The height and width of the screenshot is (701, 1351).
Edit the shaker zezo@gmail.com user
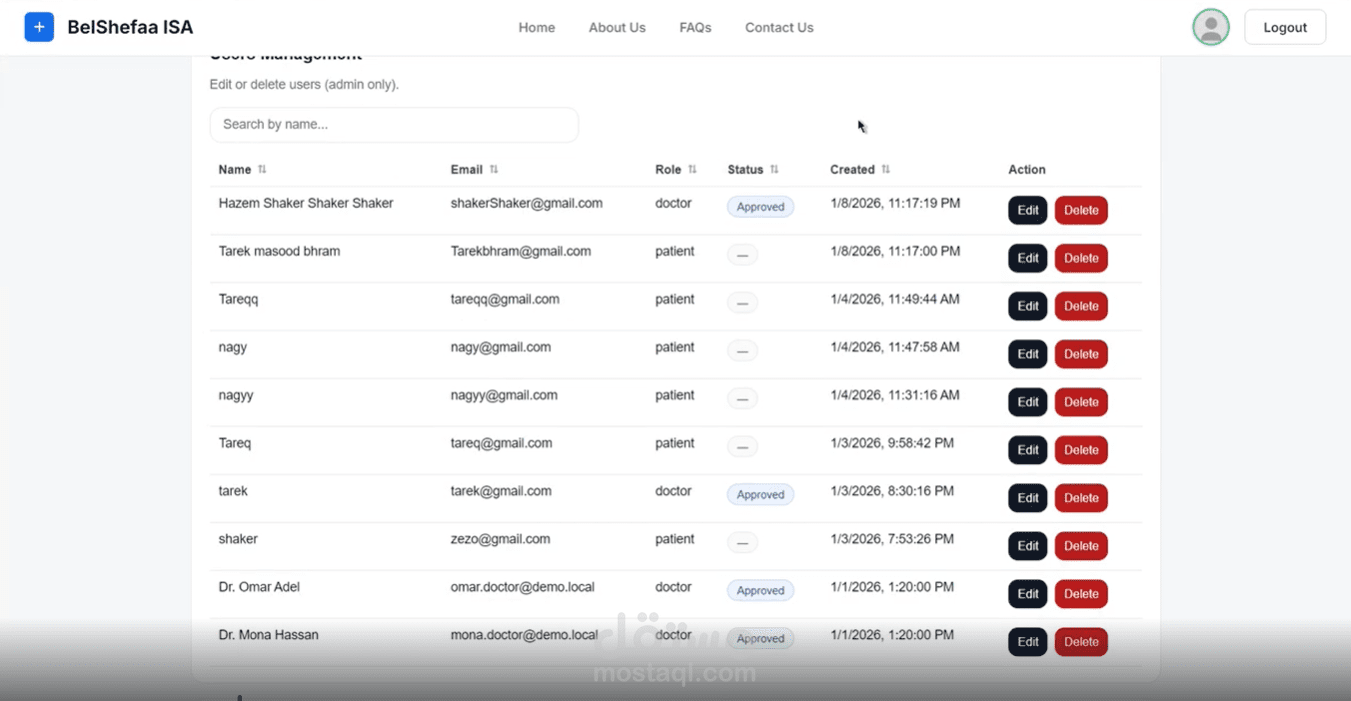coord(1028,546)
